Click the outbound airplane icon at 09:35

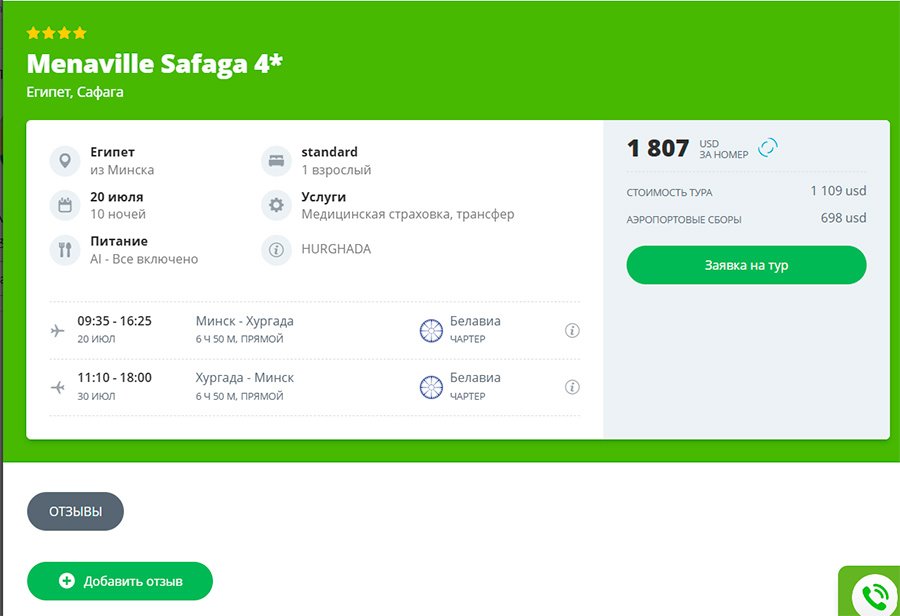pyautogui.click(x=58, y=330)
